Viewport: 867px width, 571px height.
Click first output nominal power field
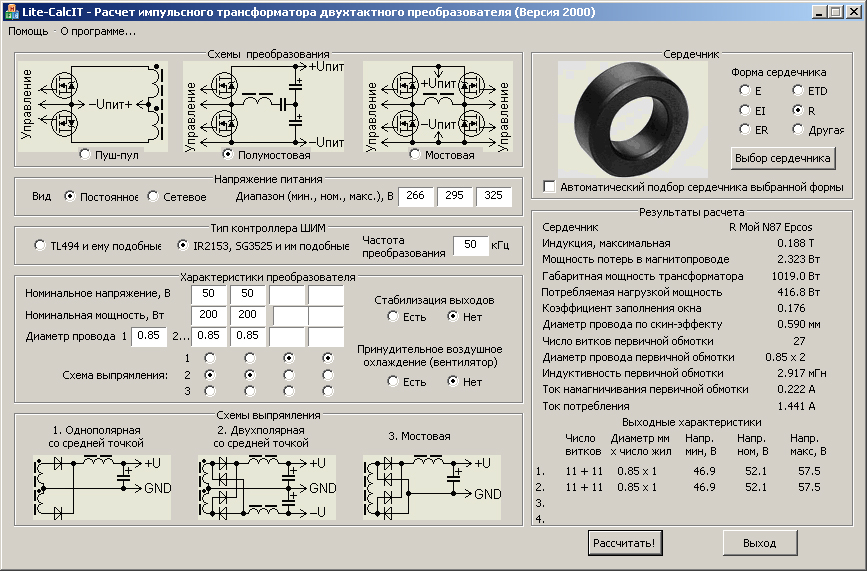point(208,315)
